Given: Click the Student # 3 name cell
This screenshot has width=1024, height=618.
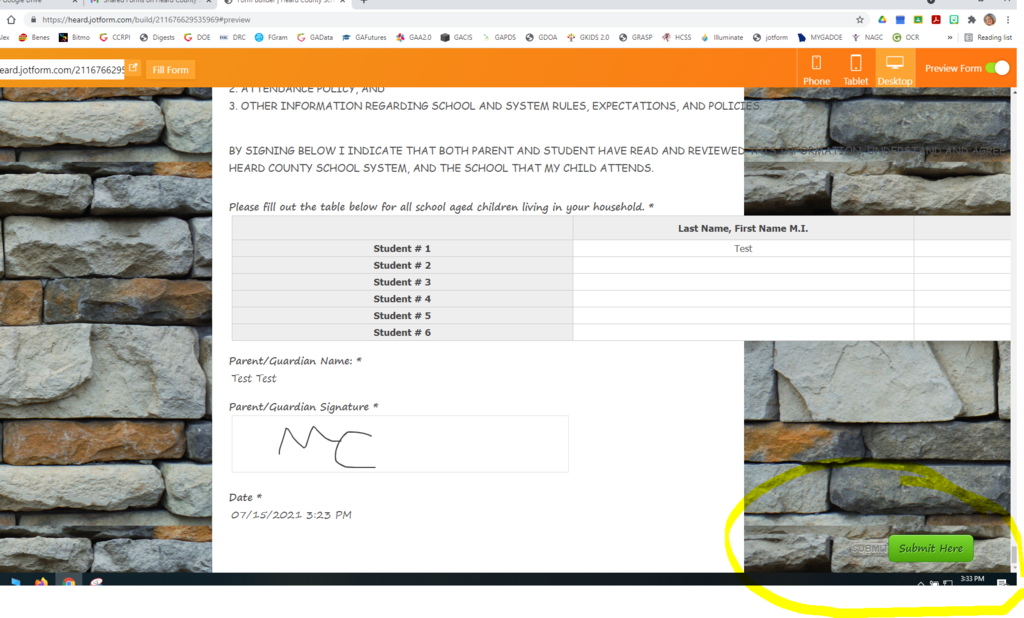Looking at the screenshot, I should [x=743, y=282].
